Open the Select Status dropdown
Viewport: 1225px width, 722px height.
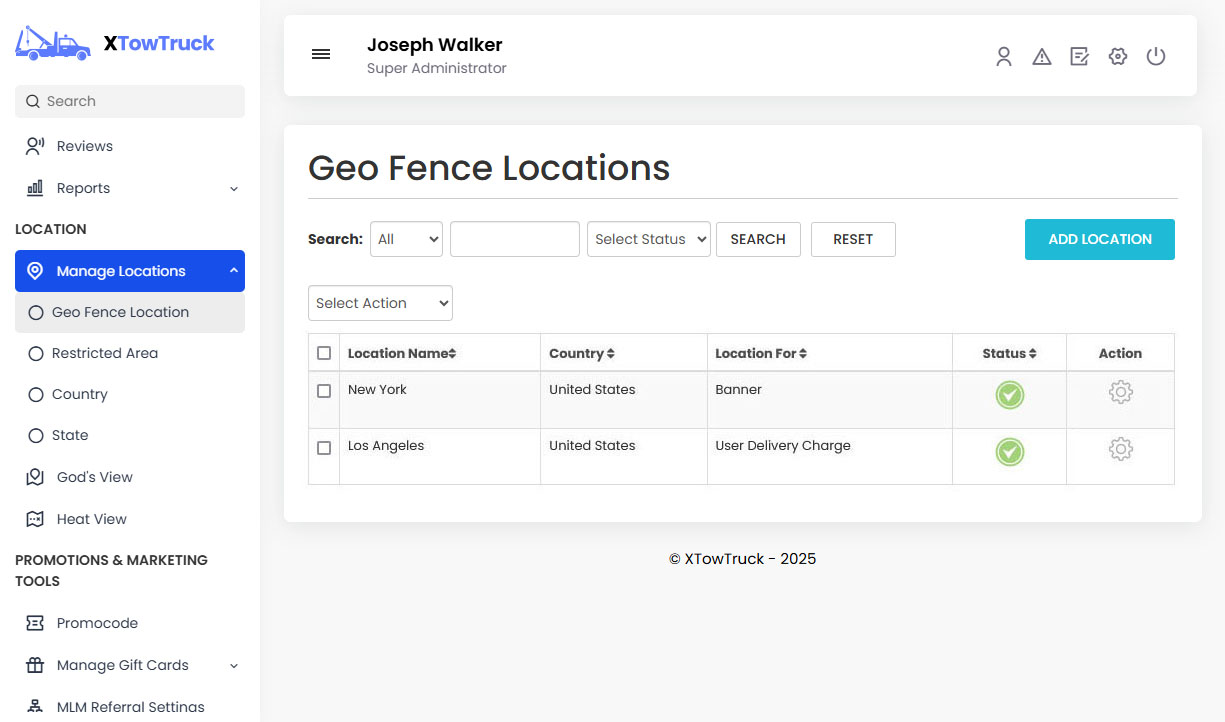point(648,239)
